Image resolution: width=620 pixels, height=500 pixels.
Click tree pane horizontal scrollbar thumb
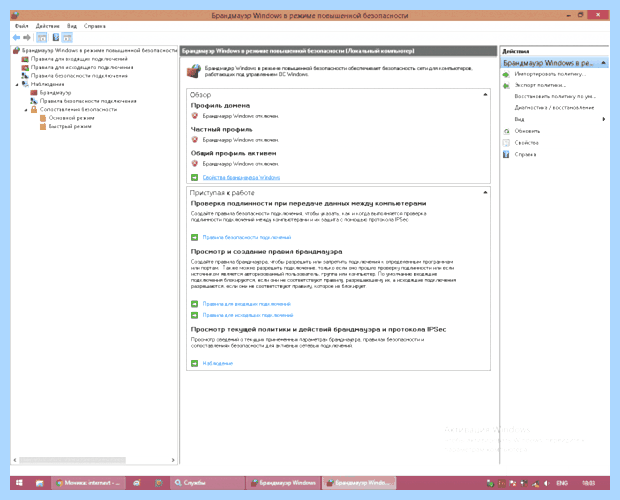click(72, 460)
